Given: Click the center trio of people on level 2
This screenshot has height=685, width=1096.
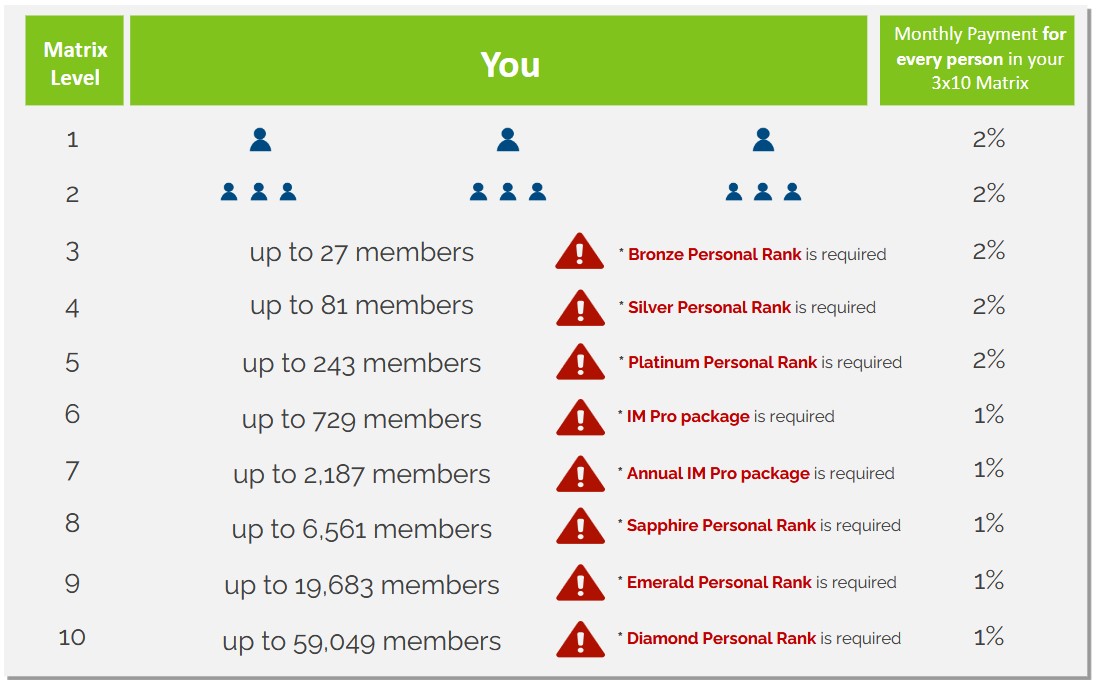Looking at the screenshot, I should (x=508, y=192).
